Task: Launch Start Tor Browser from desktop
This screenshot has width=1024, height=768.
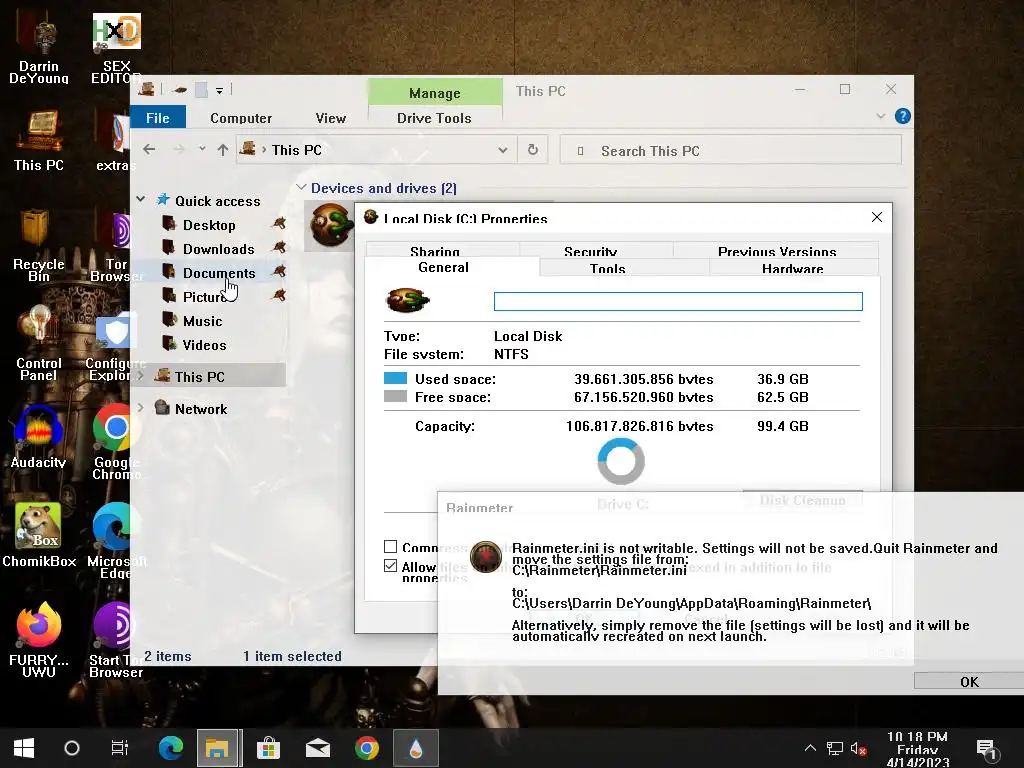Action: tap(116, 640)
